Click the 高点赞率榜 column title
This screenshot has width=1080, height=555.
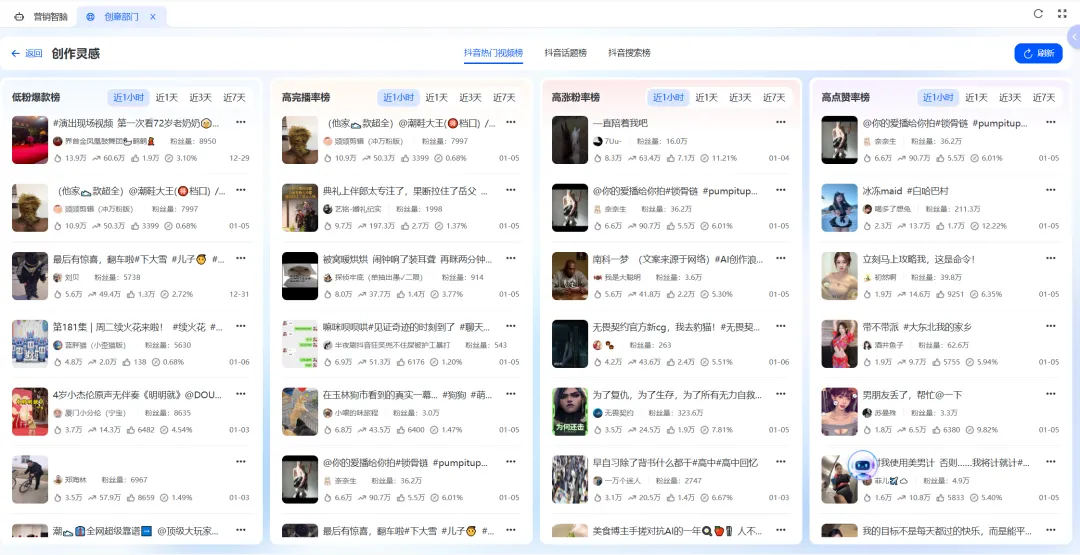(845, 98)
